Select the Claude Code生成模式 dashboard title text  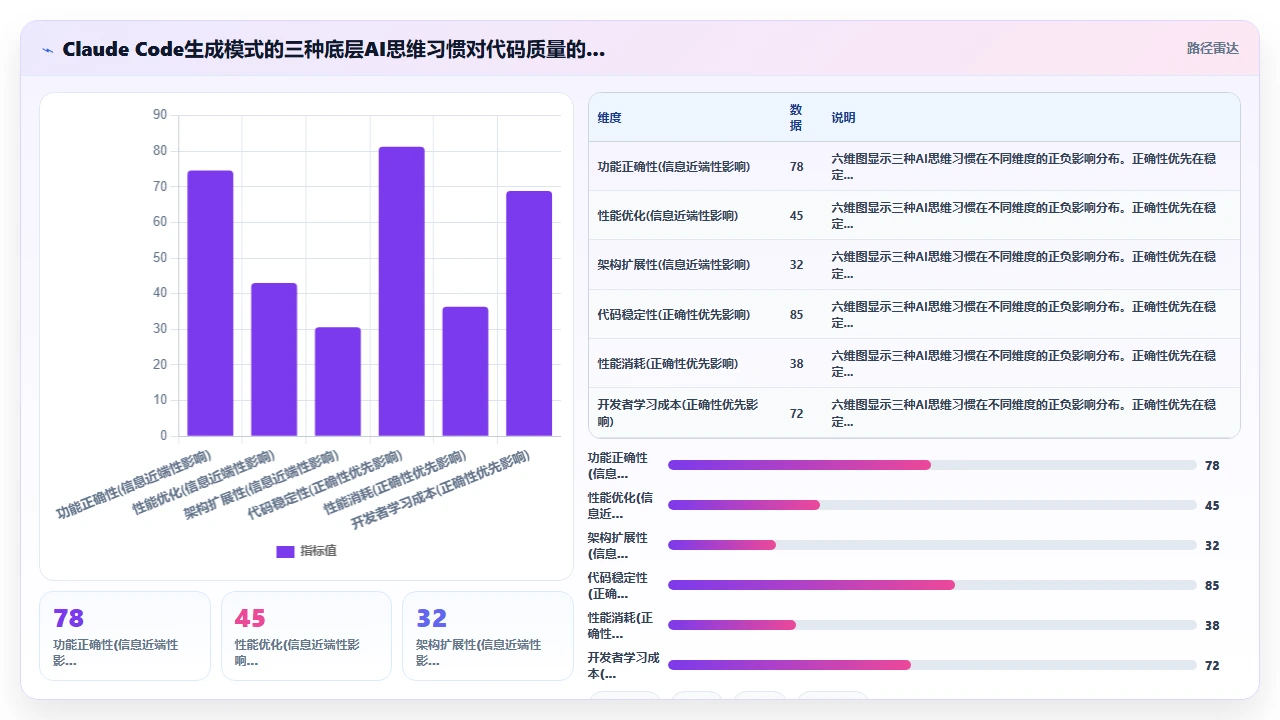tap(333, 49)
